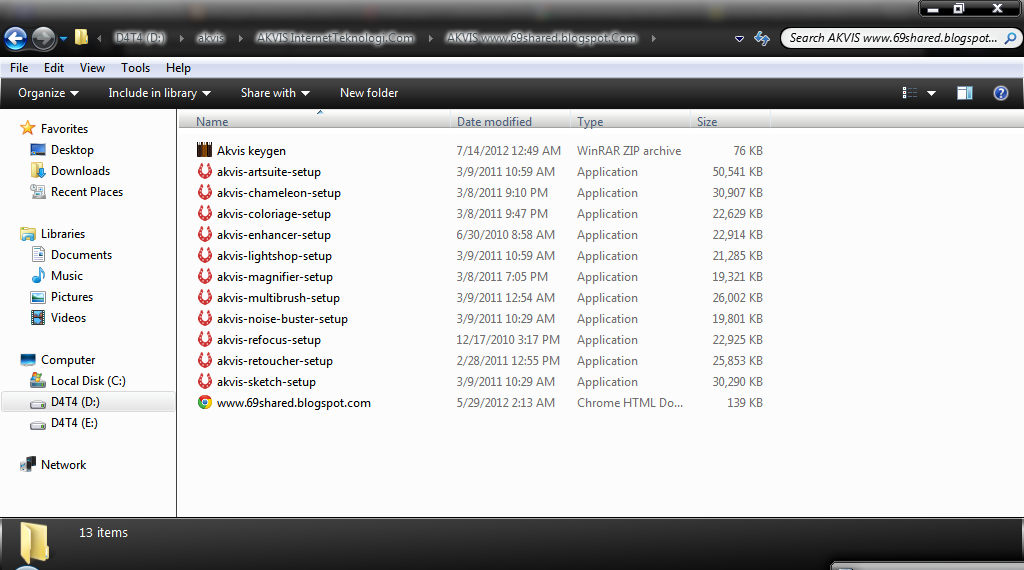
Task: Open the Videos library icon
Action: click(38, 318)
